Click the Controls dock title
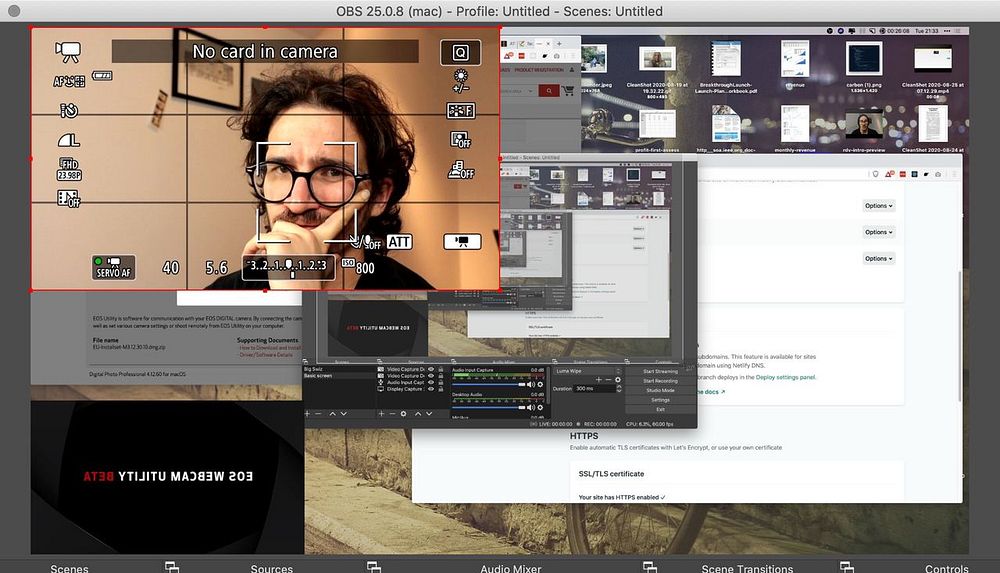Screen dimensions: 1000x573 (946, 568)
